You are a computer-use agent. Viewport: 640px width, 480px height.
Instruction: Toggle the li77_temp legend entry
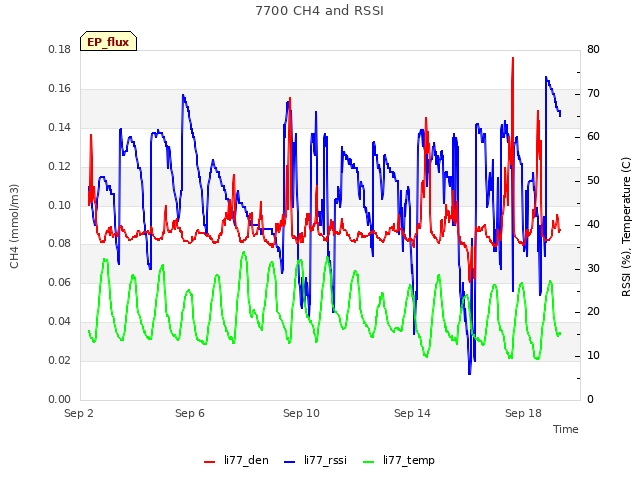(399, 460)
